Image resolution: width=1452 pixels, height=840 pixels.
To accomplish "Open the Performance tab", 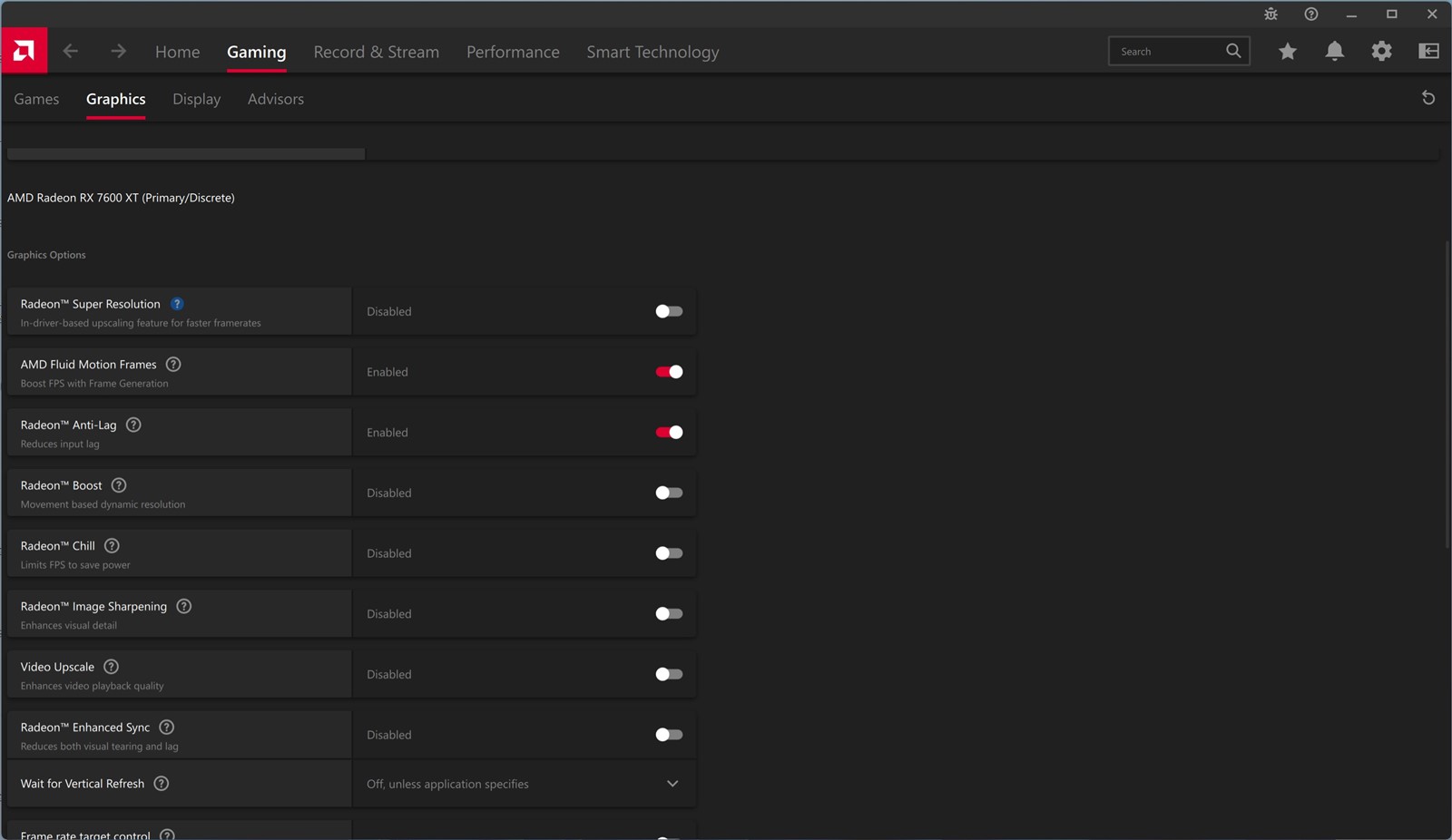I will point(513,52).
